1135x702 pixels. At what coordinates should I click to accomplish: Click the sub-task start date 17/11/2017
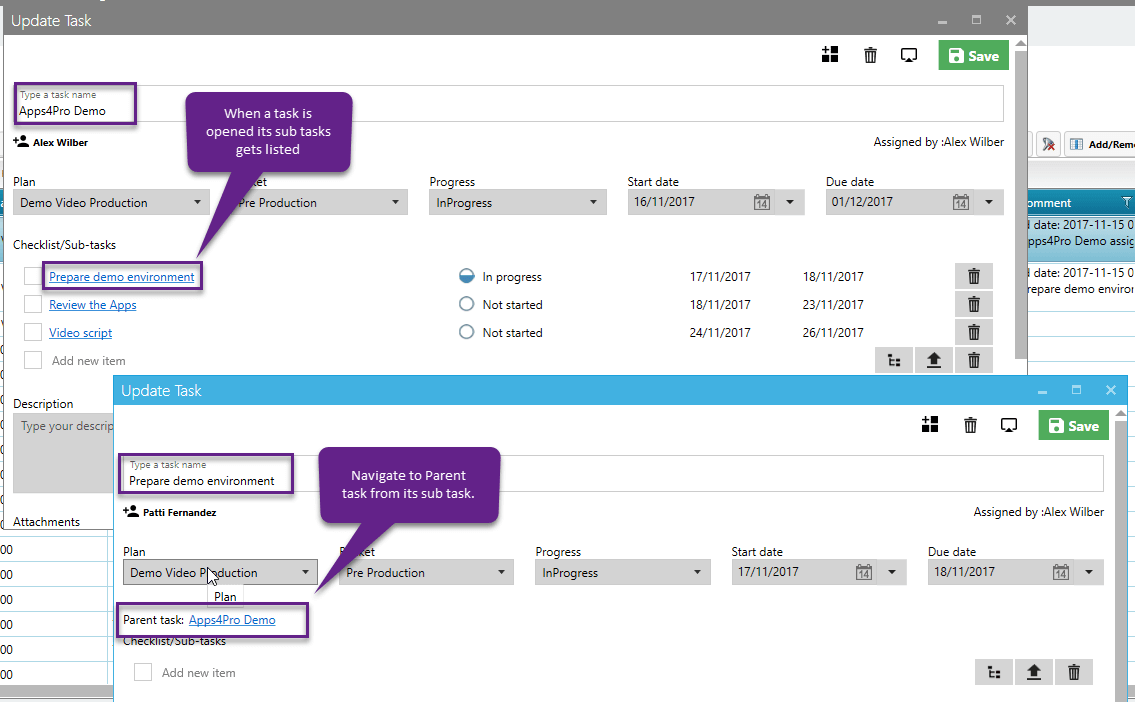720,276
